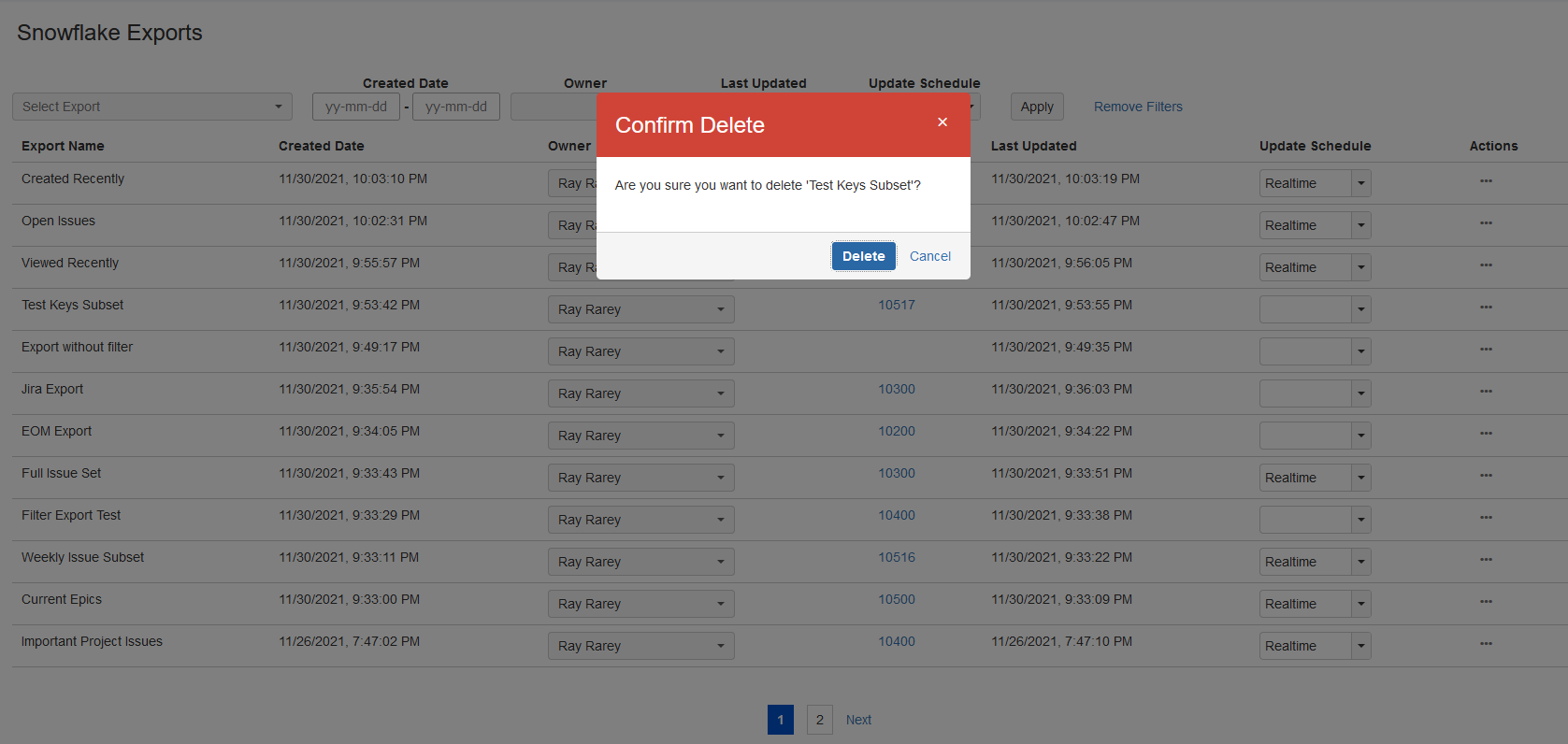Screen dimensions: 1568x744
Task: Open actions ellipsis for Full Issue Set
Action: 1486,476
